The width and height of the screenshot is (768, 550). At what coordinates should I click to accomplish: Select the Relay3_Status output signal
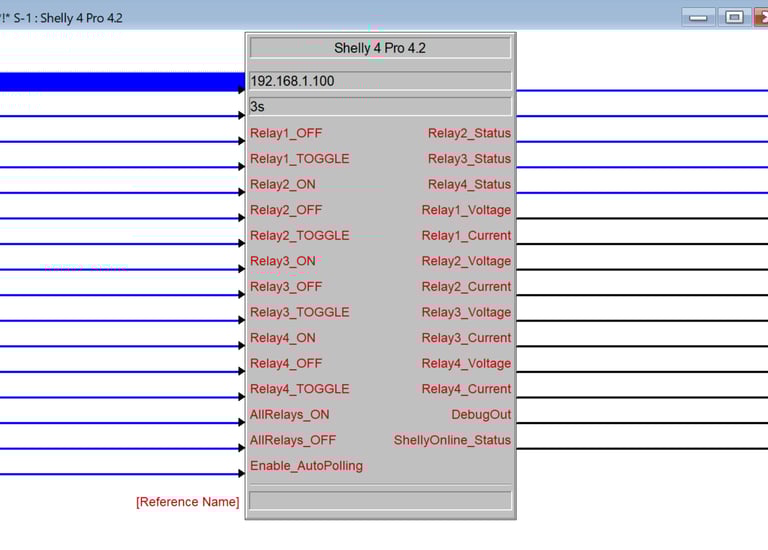coord(469,159)
